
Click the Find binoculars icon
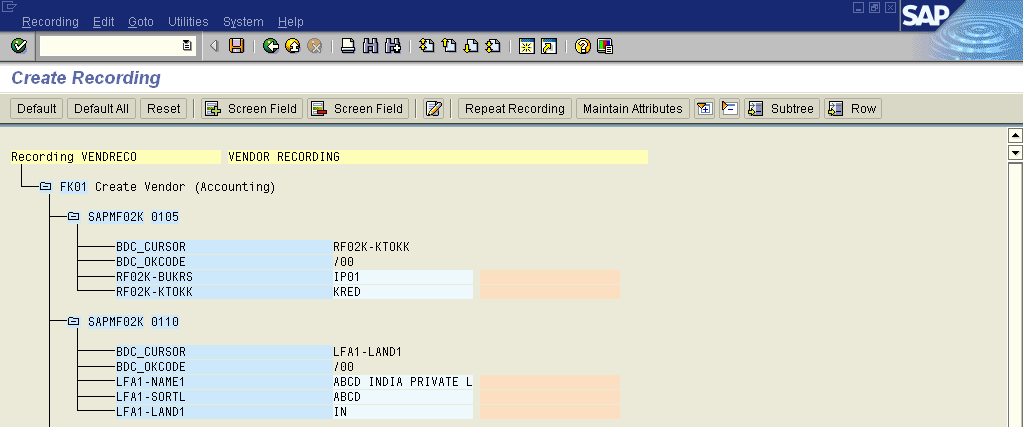coord(370,46)
